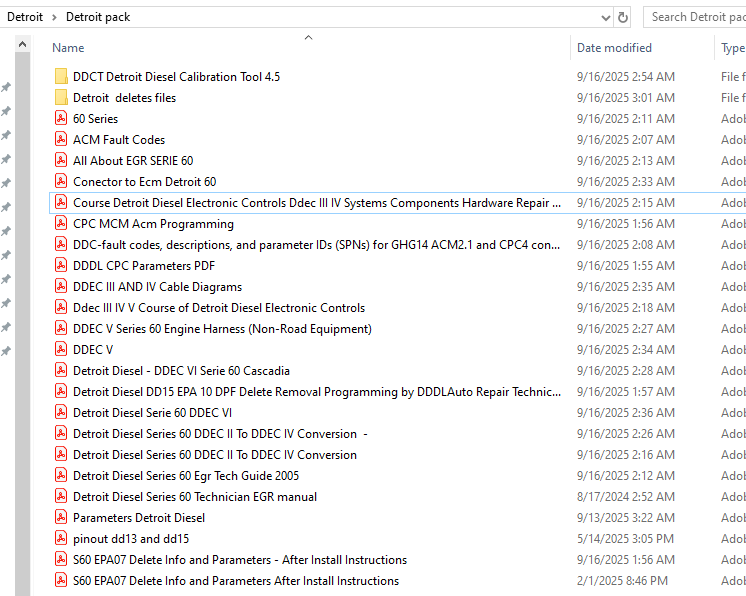This screenshot has width=746, height=596.
Task: Click the collapse arrow above column headers
Action: pos(308,38)
